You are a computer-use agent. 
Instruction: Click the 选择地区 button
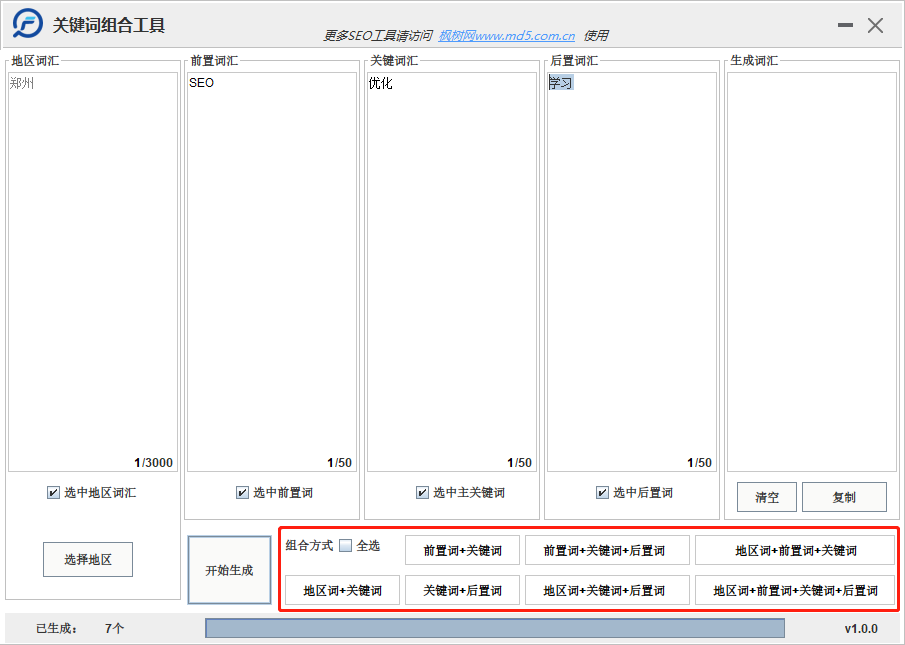click(x=88, y=559)
